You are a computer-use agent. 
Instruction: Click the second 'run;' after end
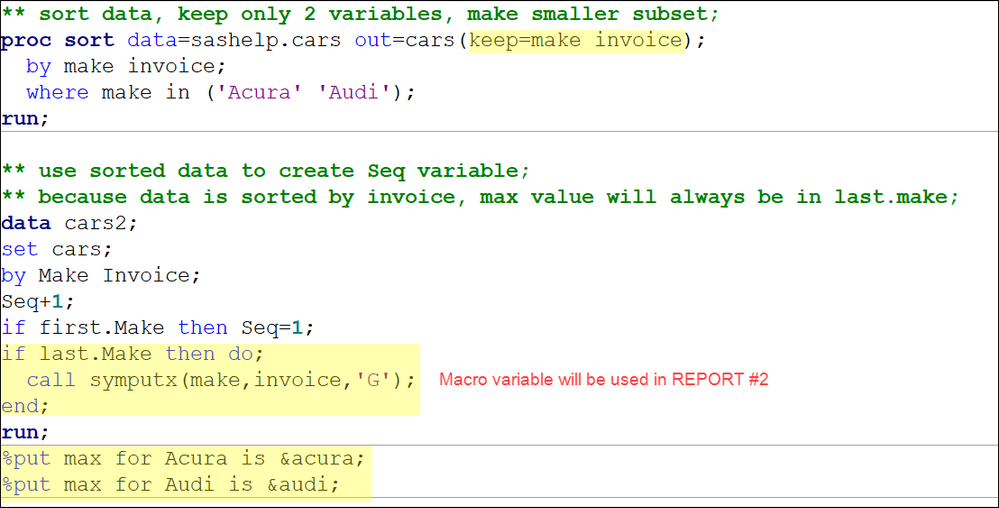(25, 432)
